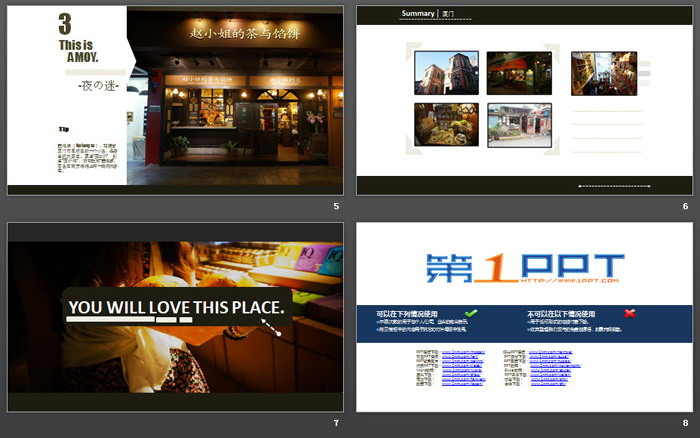Click the dashed line marker in slide 6 footer
This screenshot has width=700, height=438.
point(614,185)
